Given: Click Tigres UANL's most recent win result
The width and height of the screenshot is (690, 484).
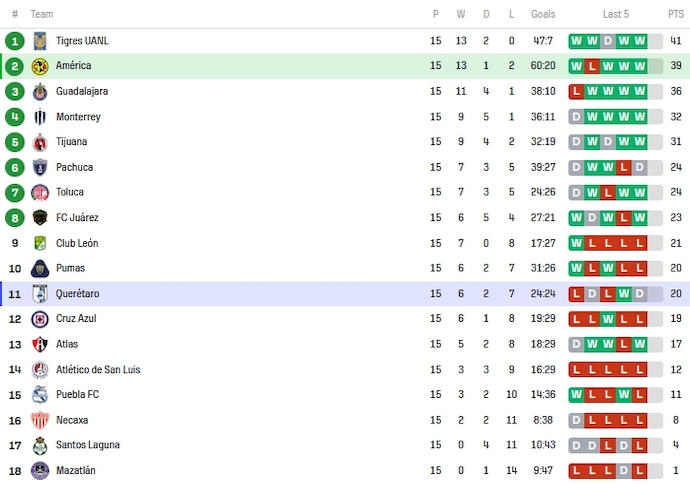Looking at the screenshot, I should point(639,41).
